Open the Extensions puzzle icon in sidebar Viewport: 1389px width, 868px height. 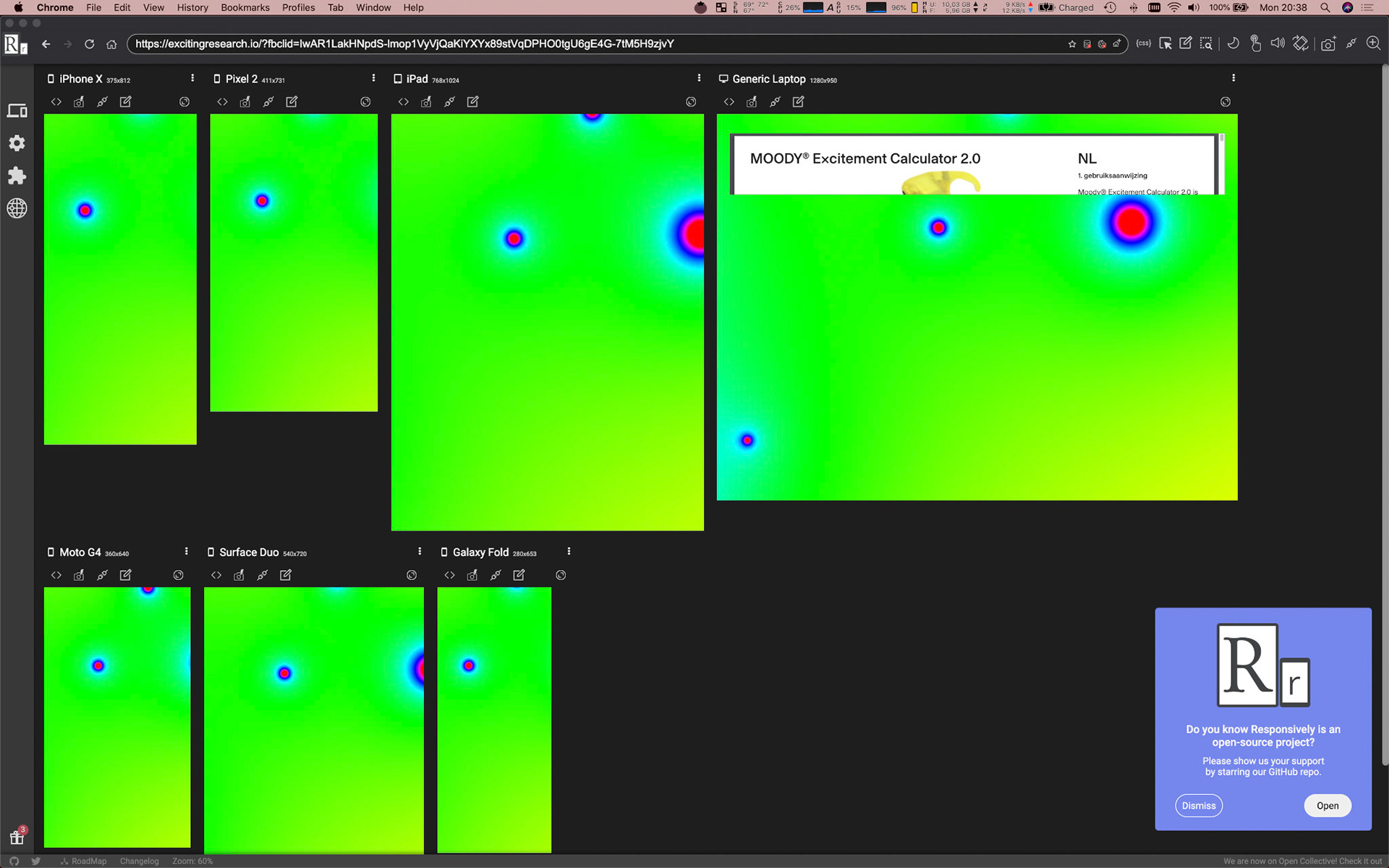[17, 176]
